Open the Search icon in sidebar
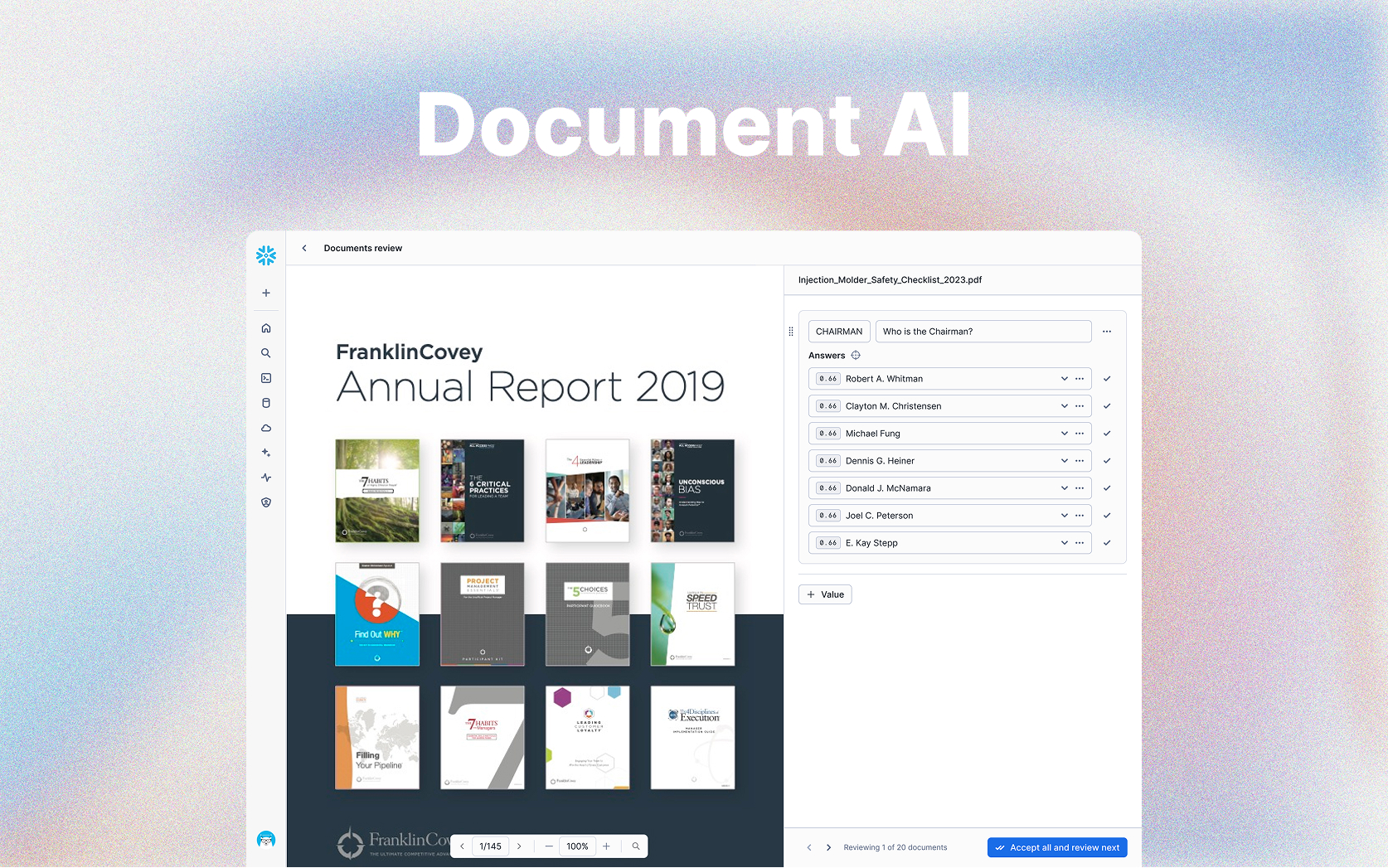 (266, 353)
